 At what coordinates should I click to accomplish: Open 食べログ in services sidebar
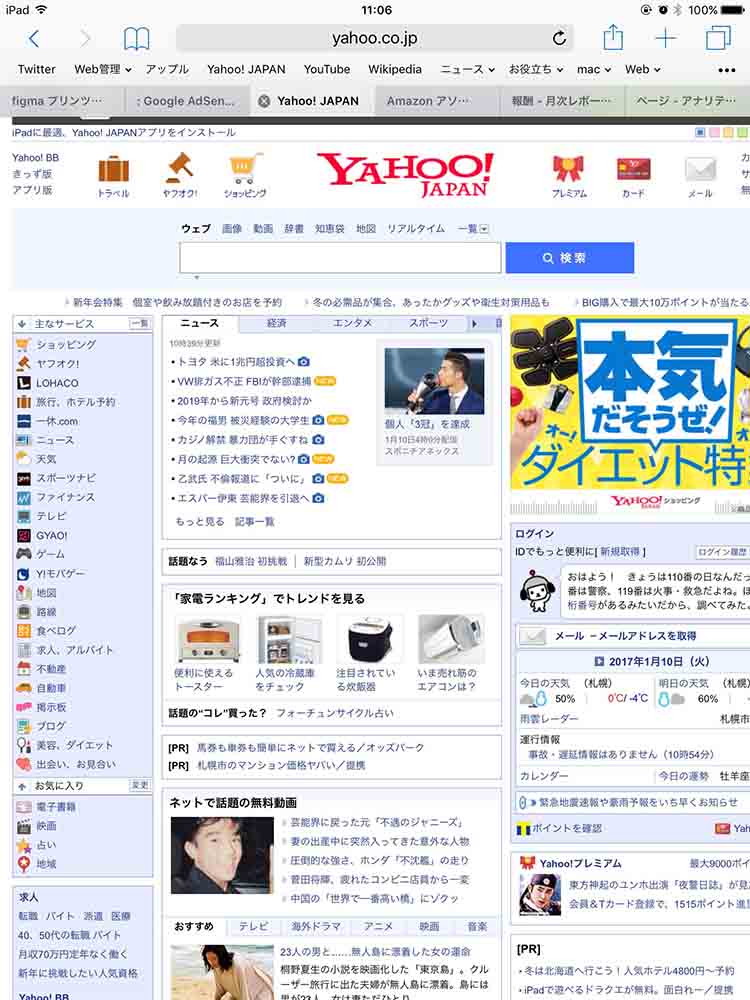pos(56,630)
